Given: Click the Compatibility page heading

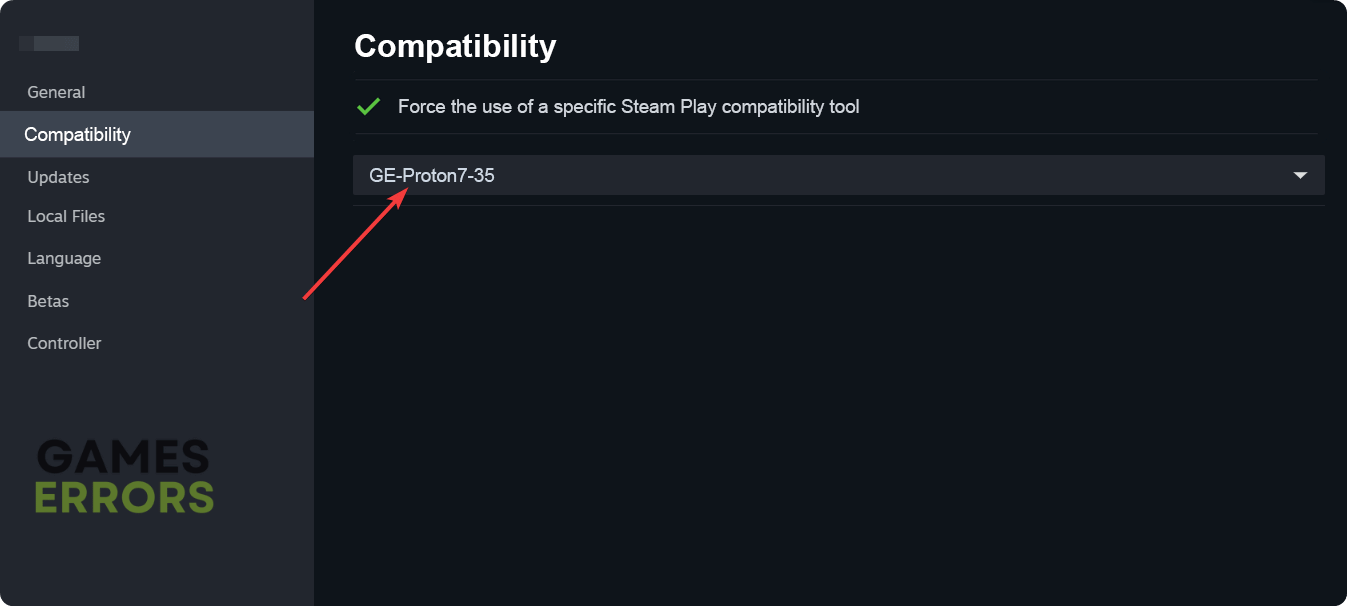Looking at the screenshot, I should tap(455, 46).
